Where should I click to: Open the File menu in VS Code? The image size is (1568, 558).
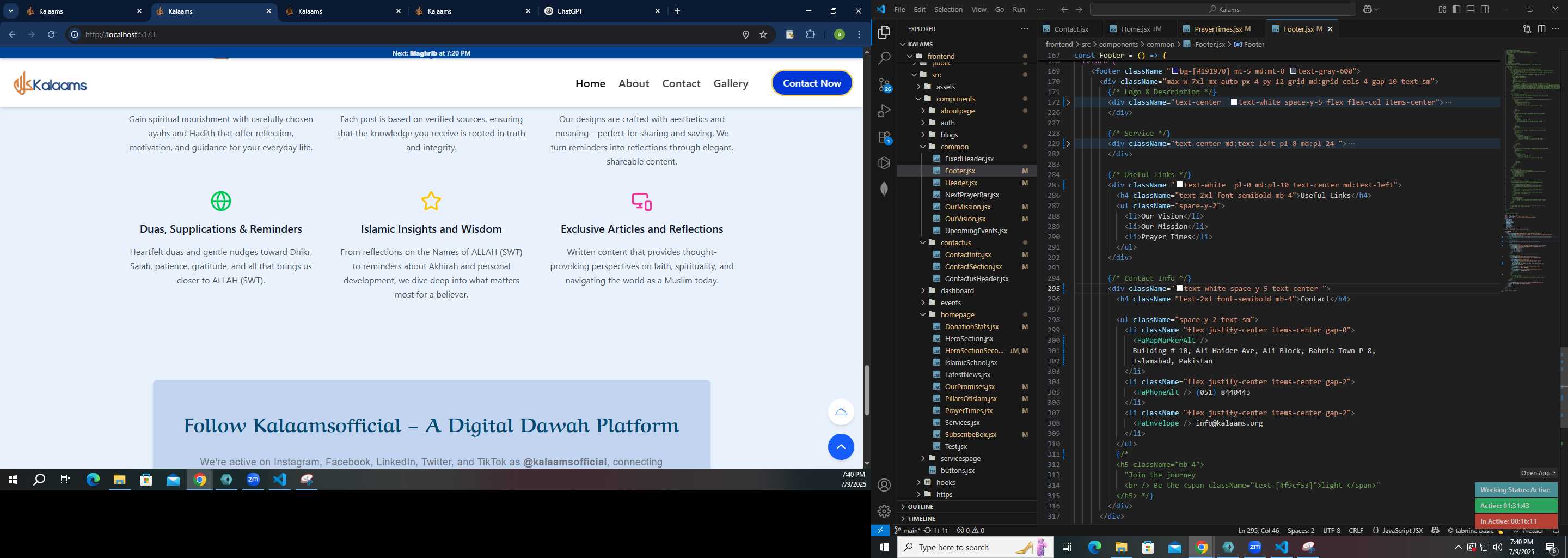tap(899, 9)
